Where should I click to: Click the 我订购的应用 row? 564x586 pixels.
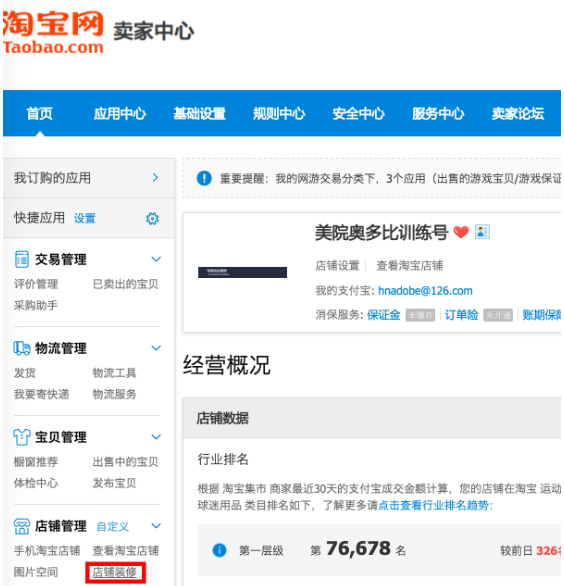(89, 178)
